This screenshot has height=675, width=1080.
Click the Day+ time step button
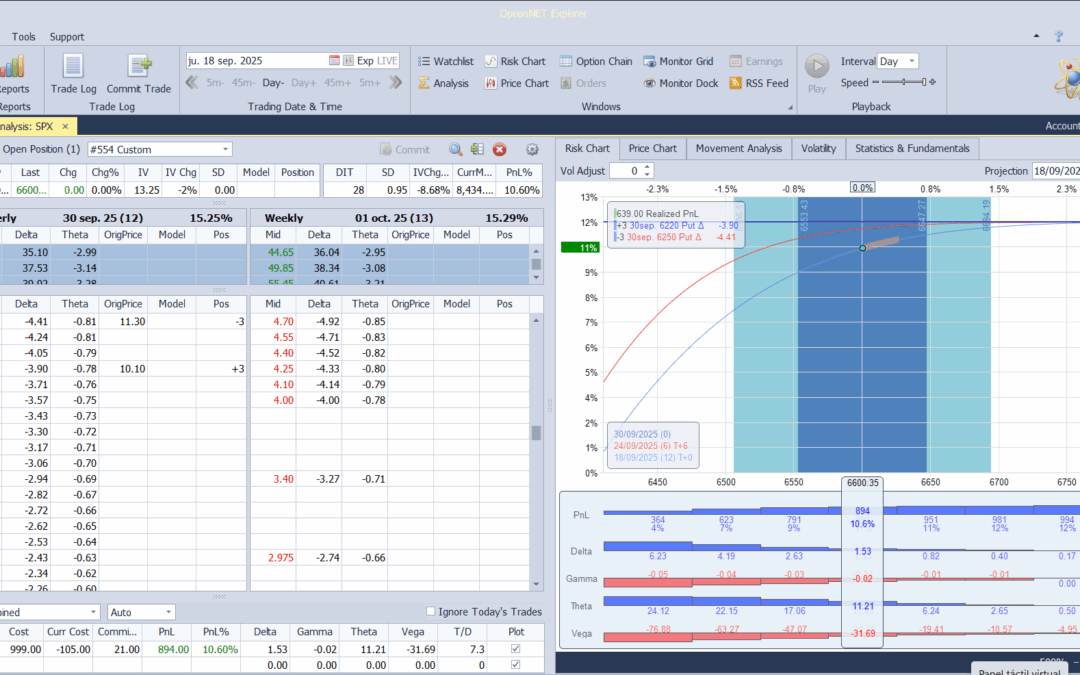304,83
